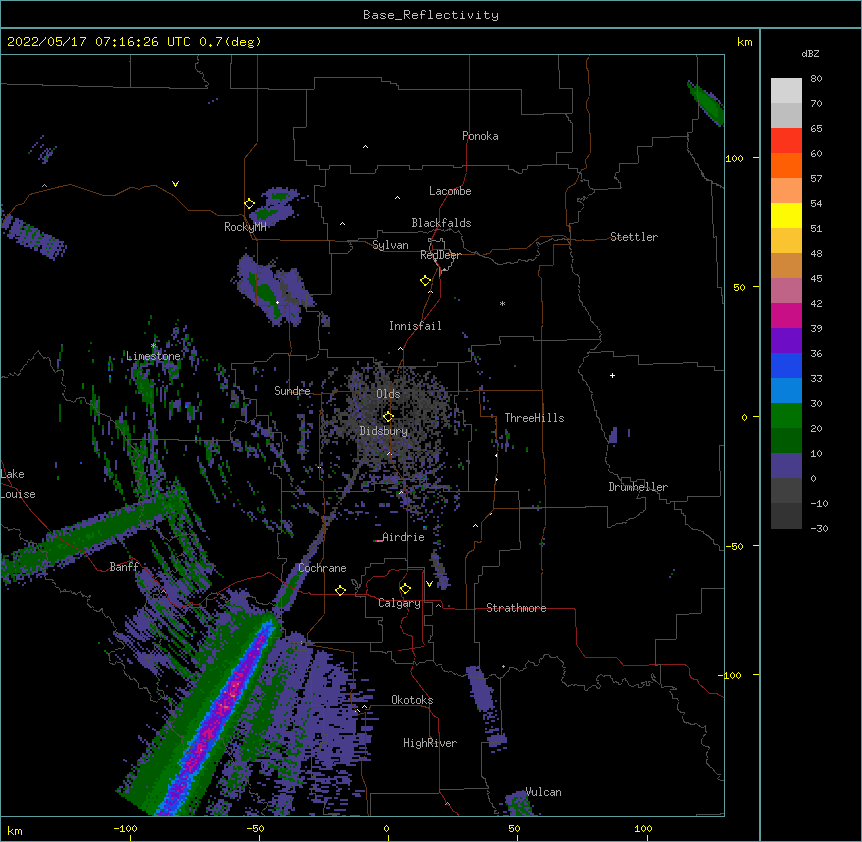Click the HighRiver label
The image size is (862, 842).
[430, 743]
